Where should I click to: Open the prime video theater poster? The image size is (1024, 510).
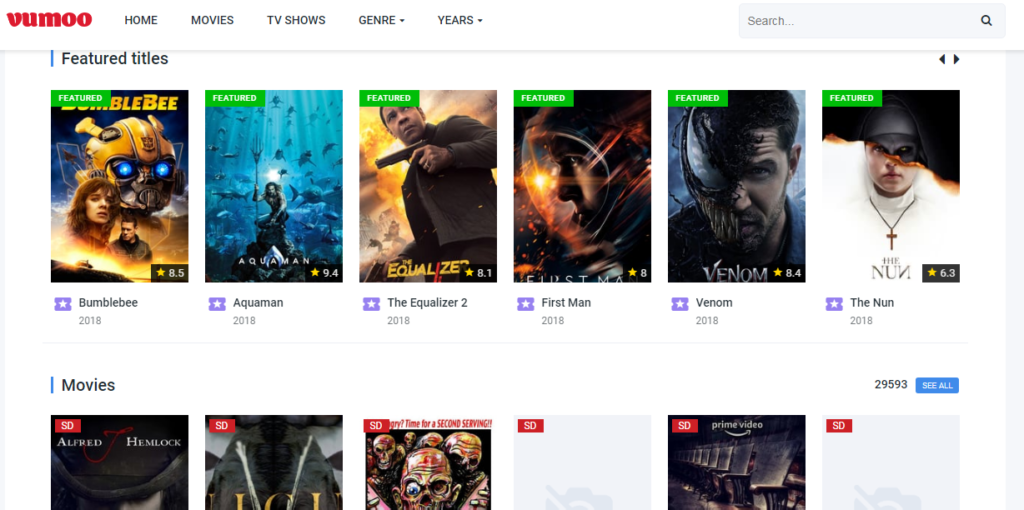737,462
